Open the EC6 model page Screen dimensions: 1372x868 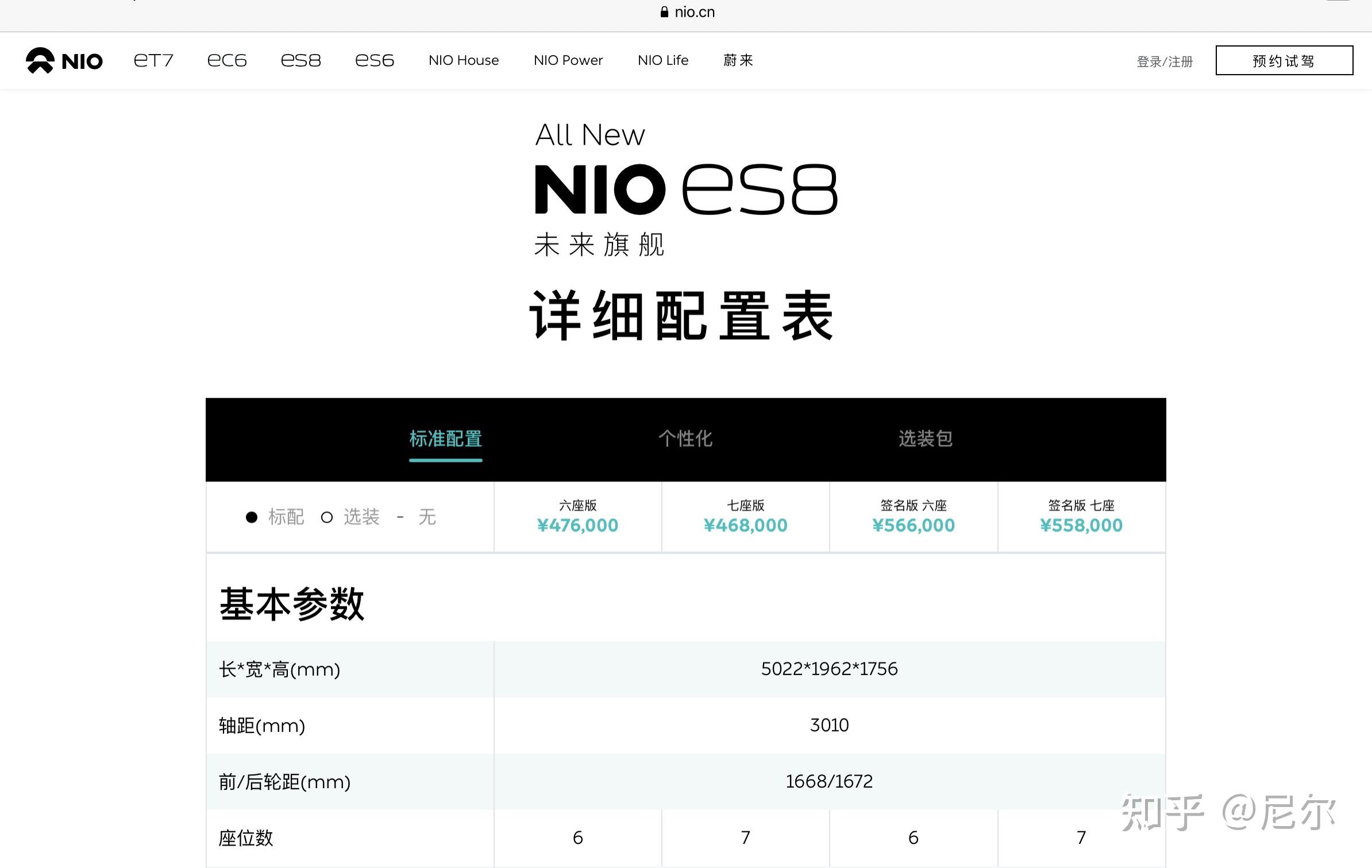point(227,60)
